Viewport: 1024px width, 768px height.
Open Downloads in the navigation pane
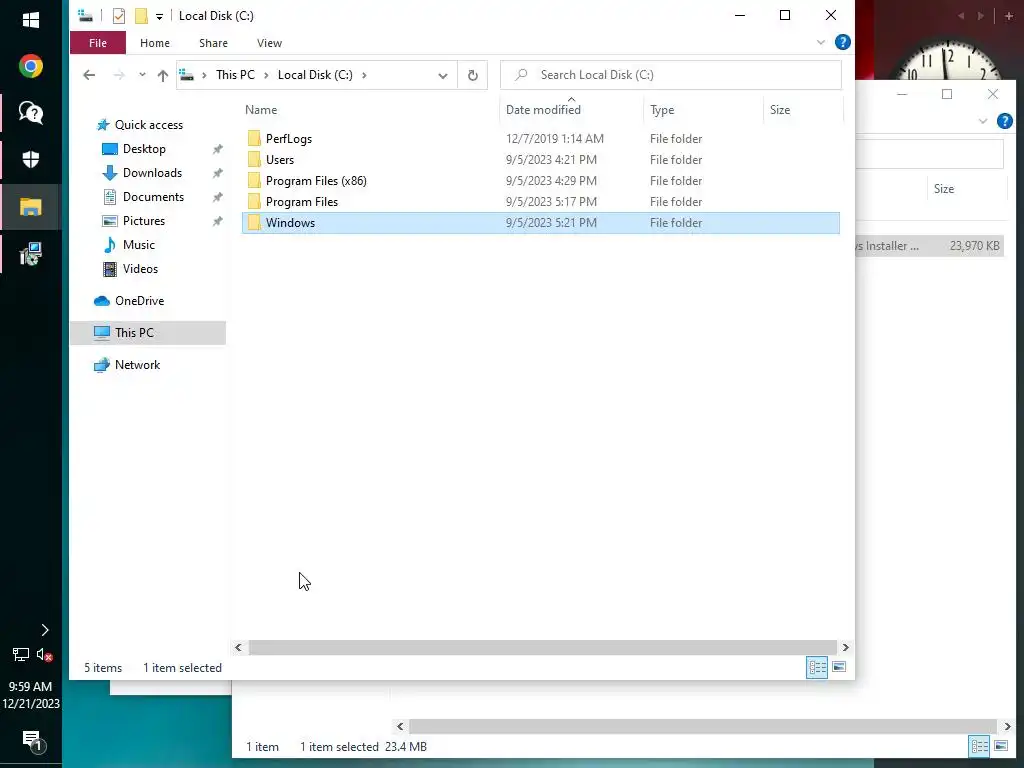(x=152, y=173)
